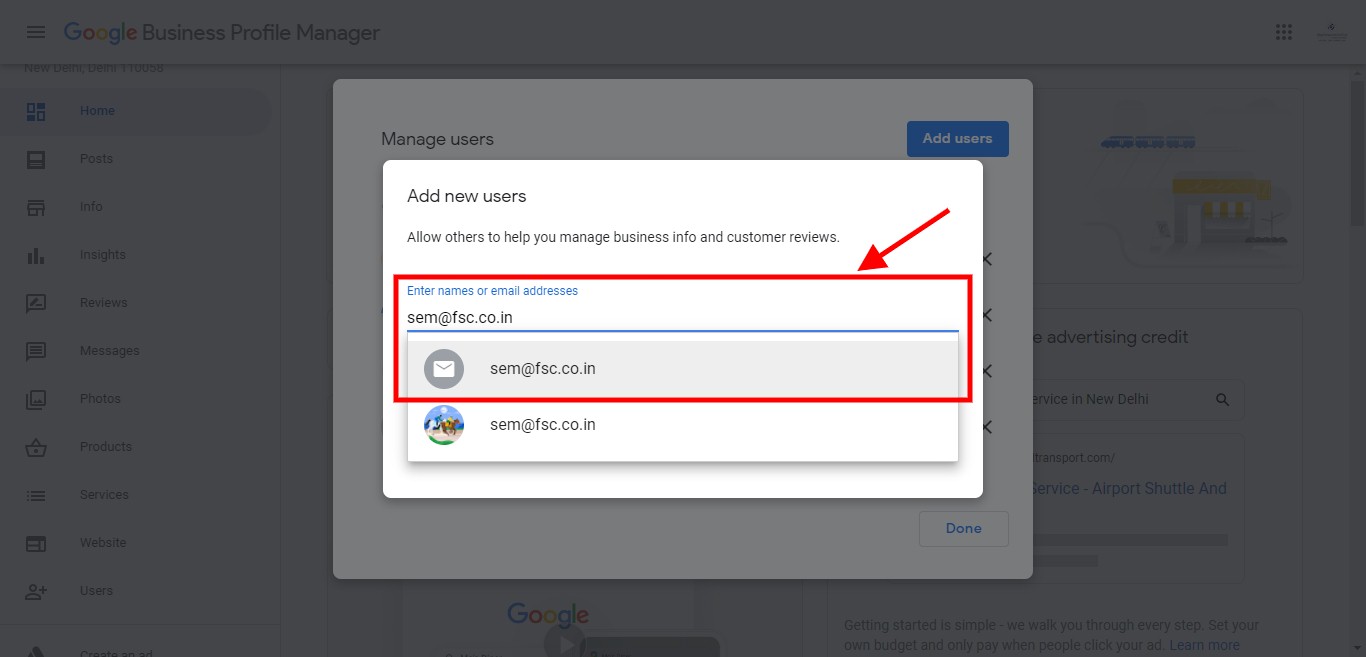Open the Google apps grid
Image resolution: width=1366 pixels, height=657 pixels.
pyautogui.click(x=1284, y=32)
